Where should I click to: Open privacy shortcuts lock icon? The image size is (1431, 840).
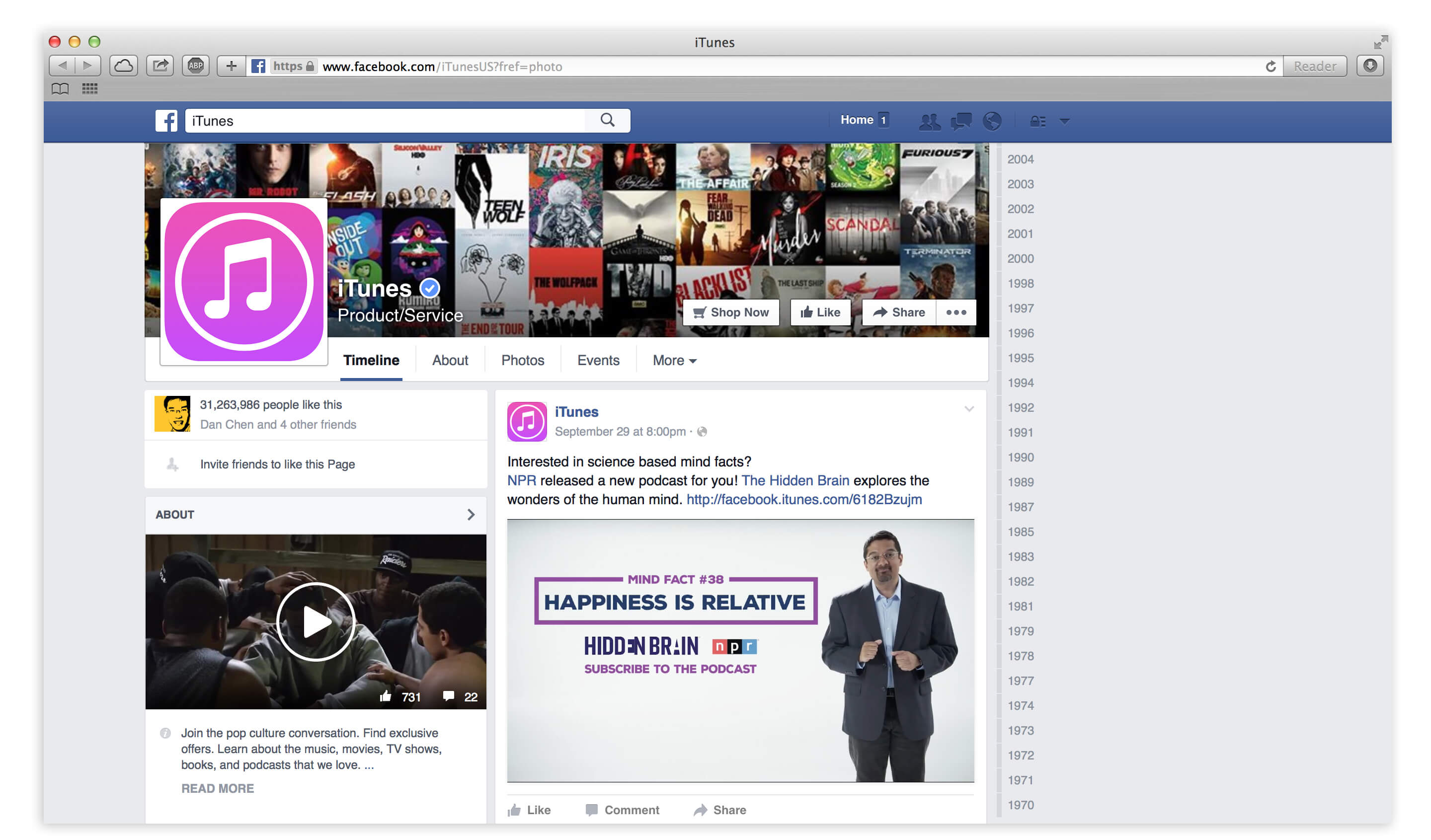[x=1038, y=121]
